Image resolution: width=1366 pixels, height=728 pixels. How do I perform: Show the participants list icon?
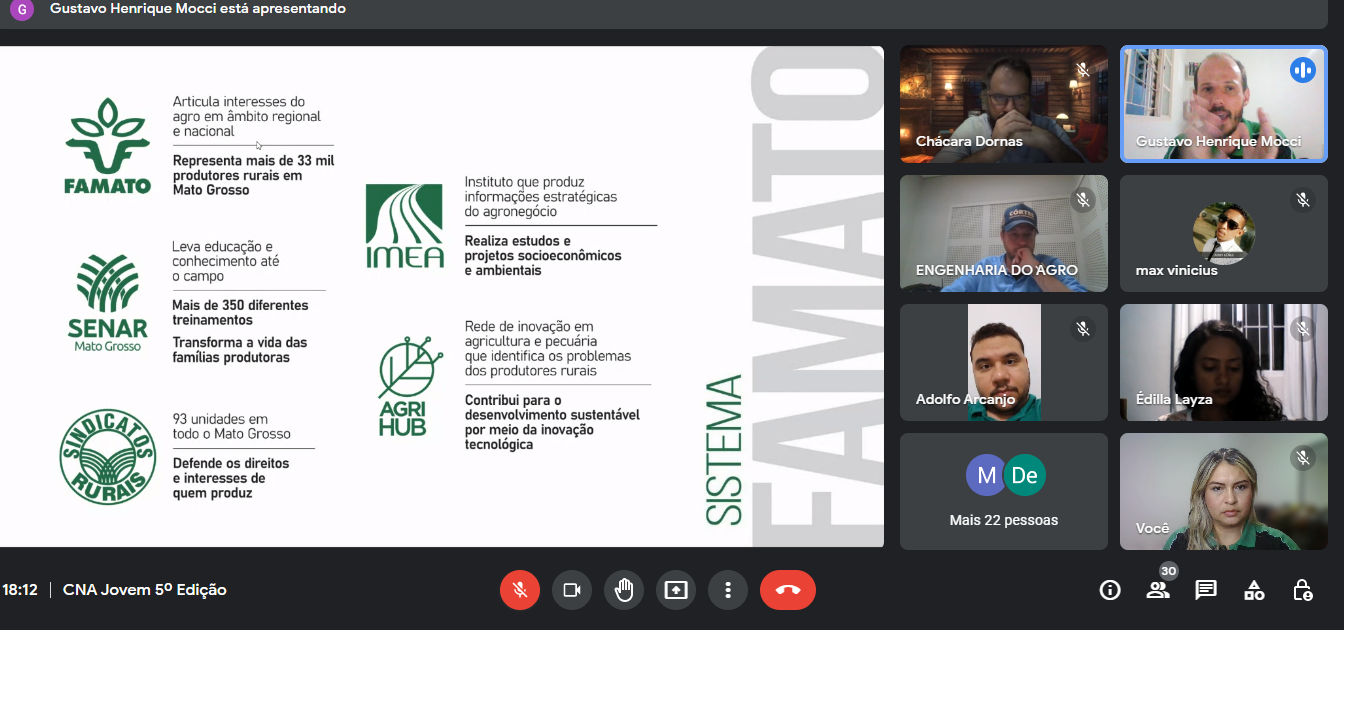[x=1158, y=590]
